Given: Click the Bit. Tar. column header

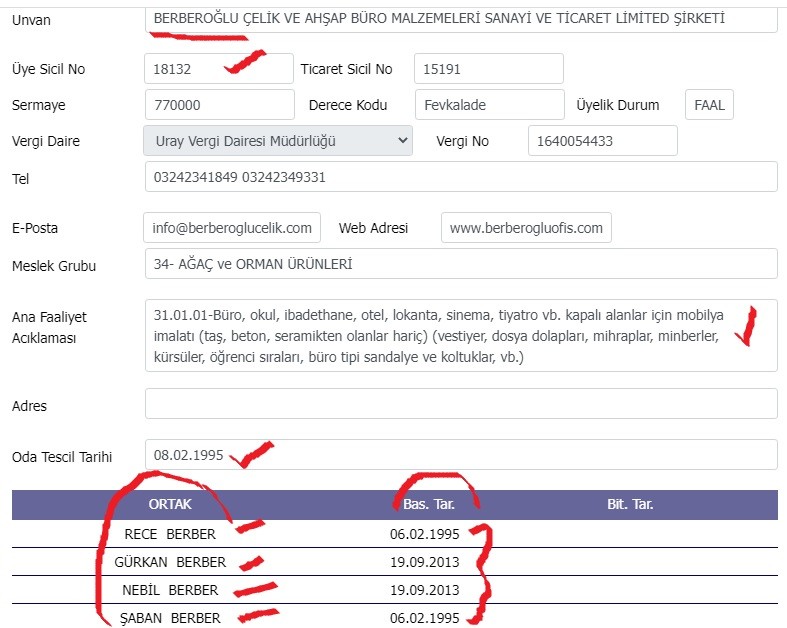Looking at the screenshot, I should point(630,504).
